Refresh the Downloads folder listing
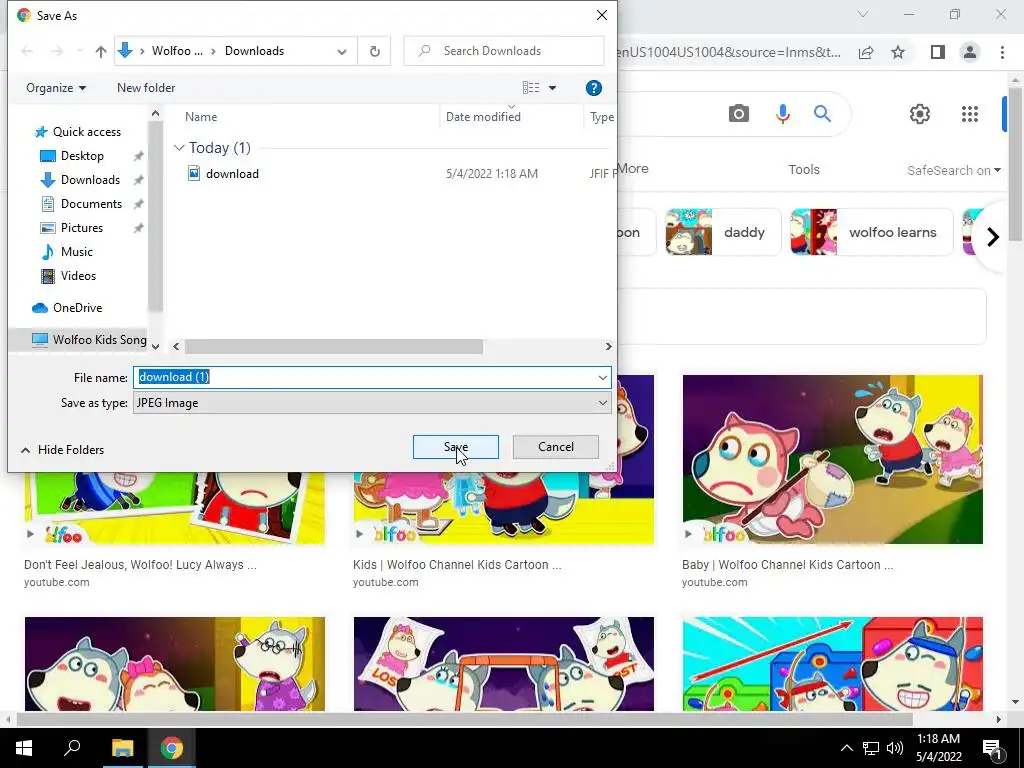Image resolution: width=1024 pixels, height=768 pixels. 374,51
